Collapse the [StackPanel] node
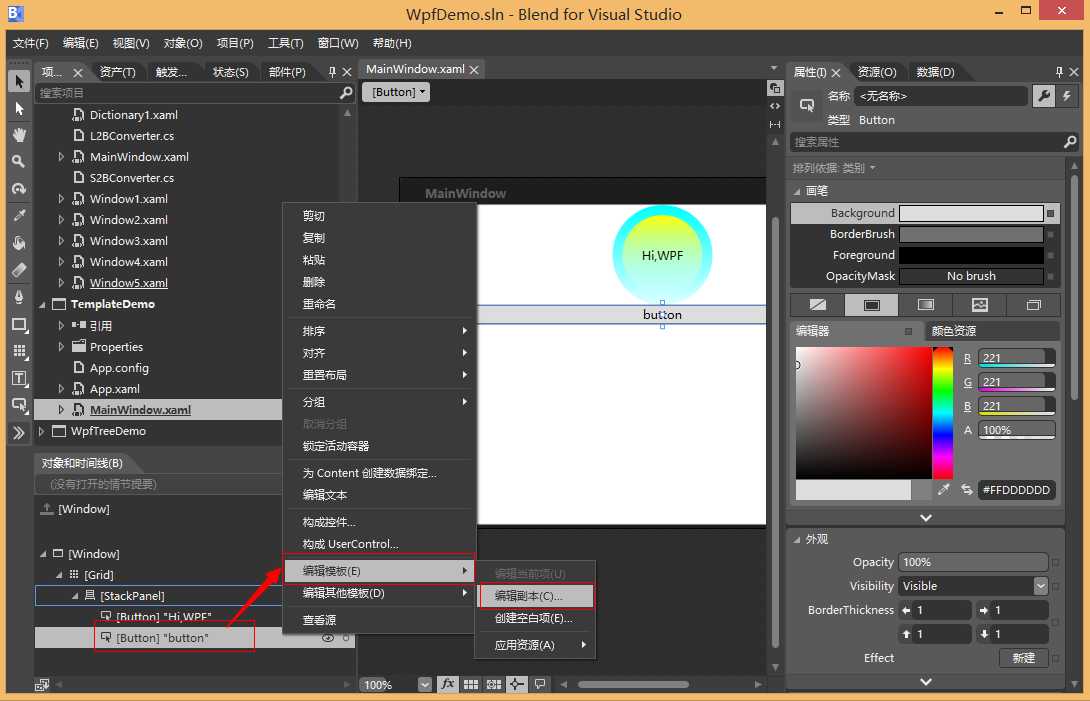This screenshot has width=1090, height=701. 75,595
